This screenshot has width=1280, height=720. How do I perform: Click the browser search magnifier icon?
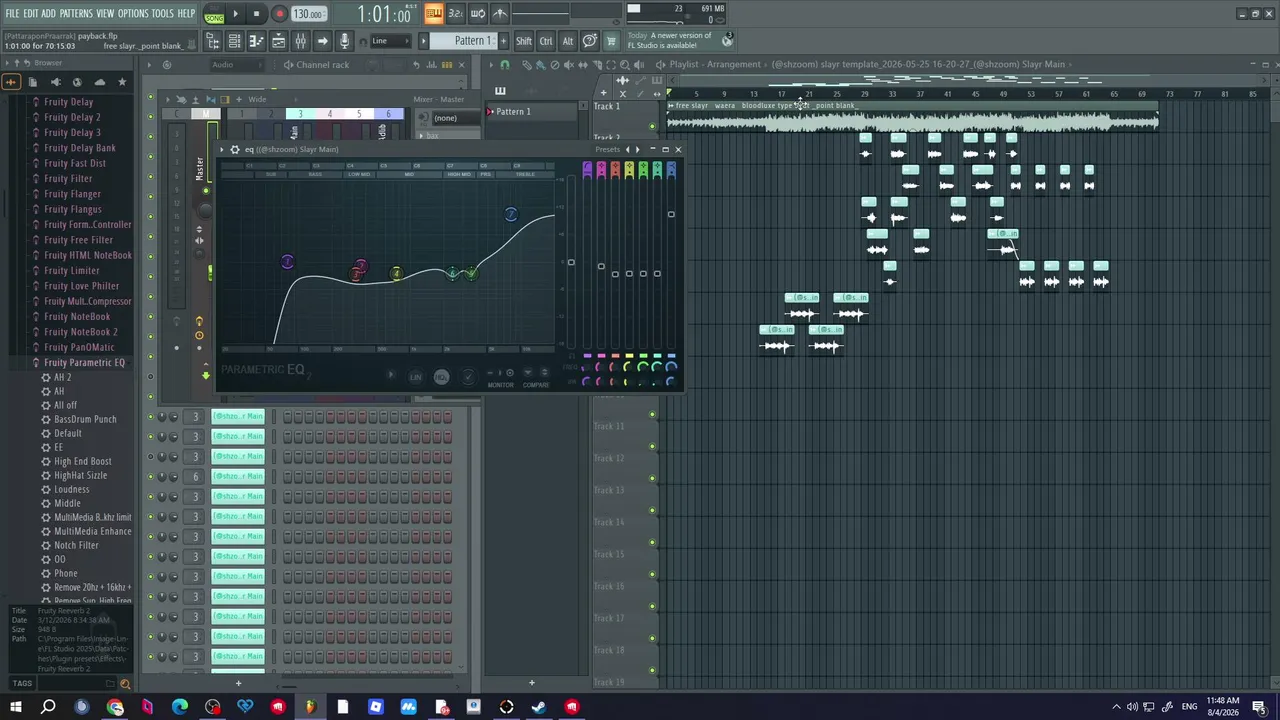(x=125, y=684)
